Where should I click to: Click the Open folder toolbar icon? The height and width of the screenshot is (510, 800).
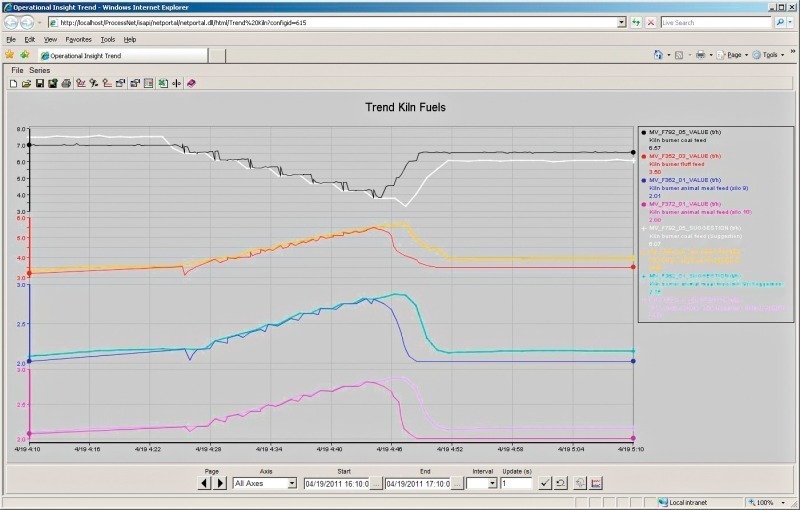[27, 83]
